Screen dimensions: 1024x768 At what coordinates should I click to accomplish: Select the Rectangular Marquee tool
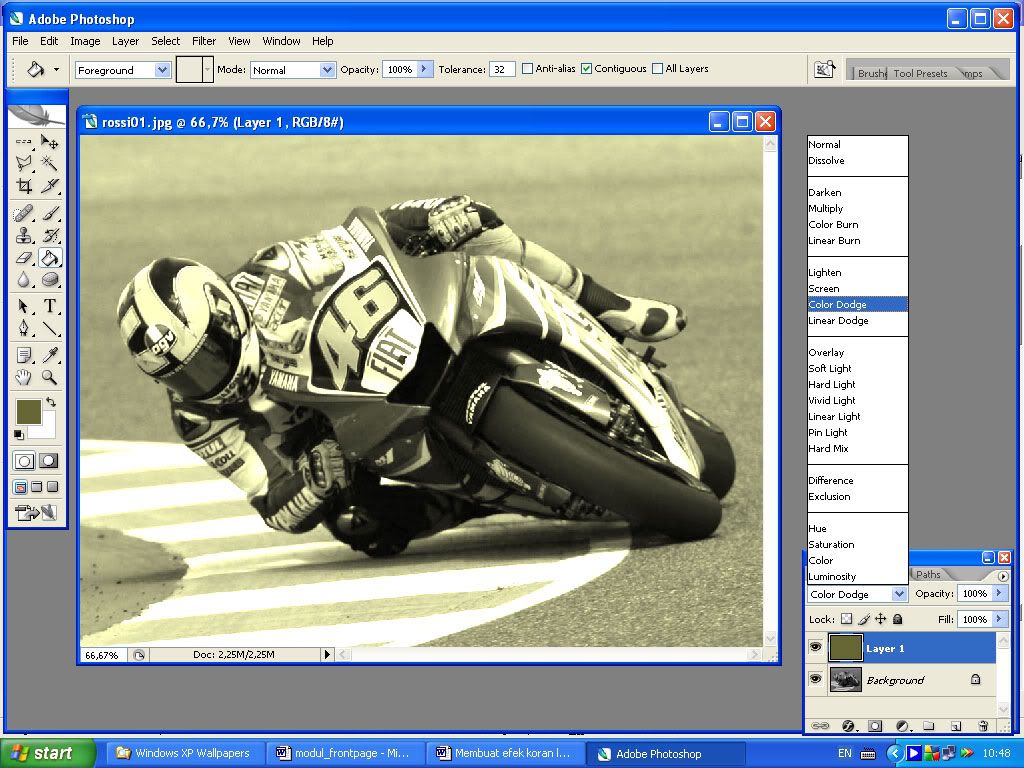pos(24,141)
